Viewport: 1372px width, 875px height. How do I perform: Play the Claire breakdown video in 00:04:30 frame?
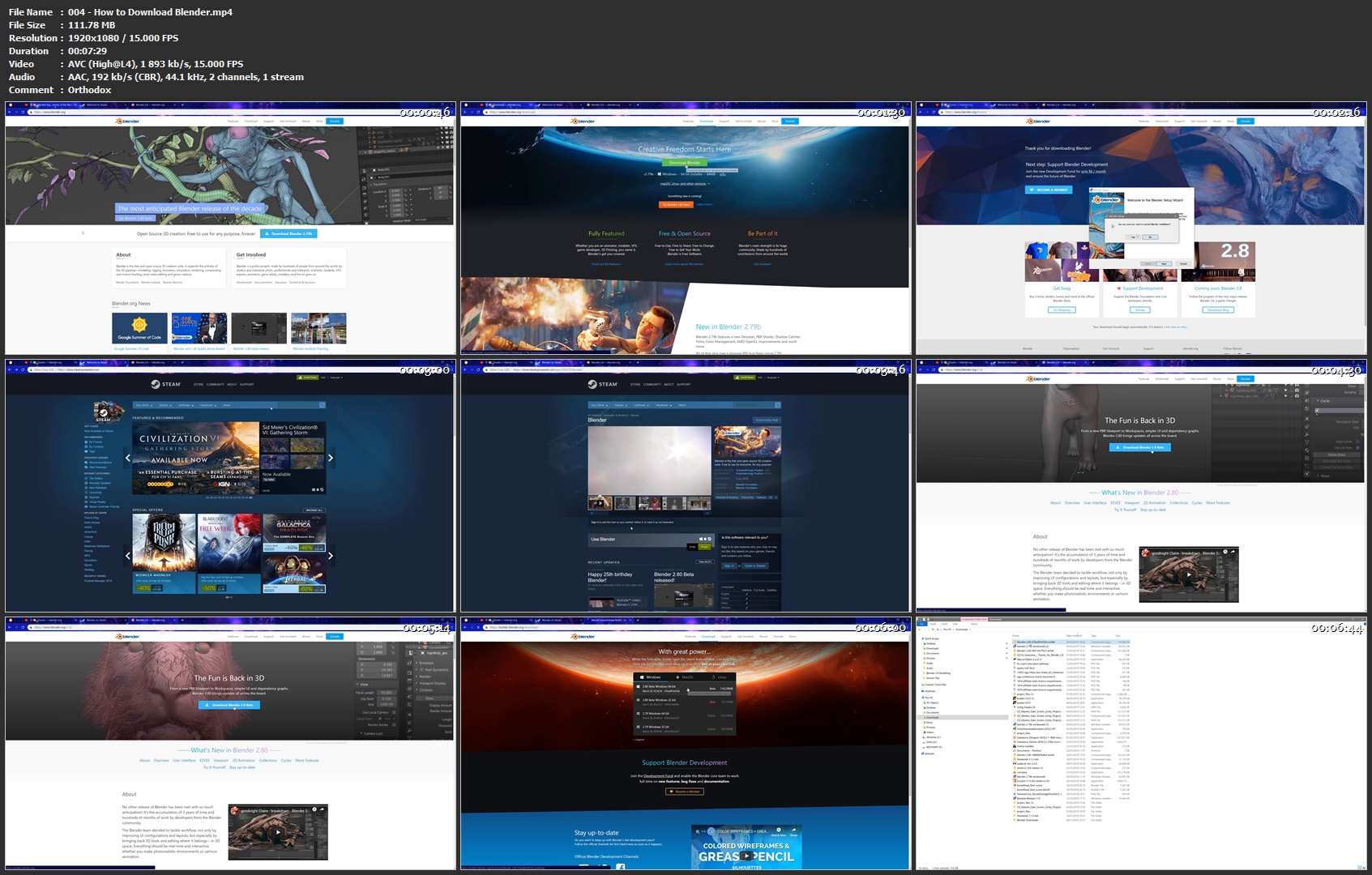coord(1189,574)
